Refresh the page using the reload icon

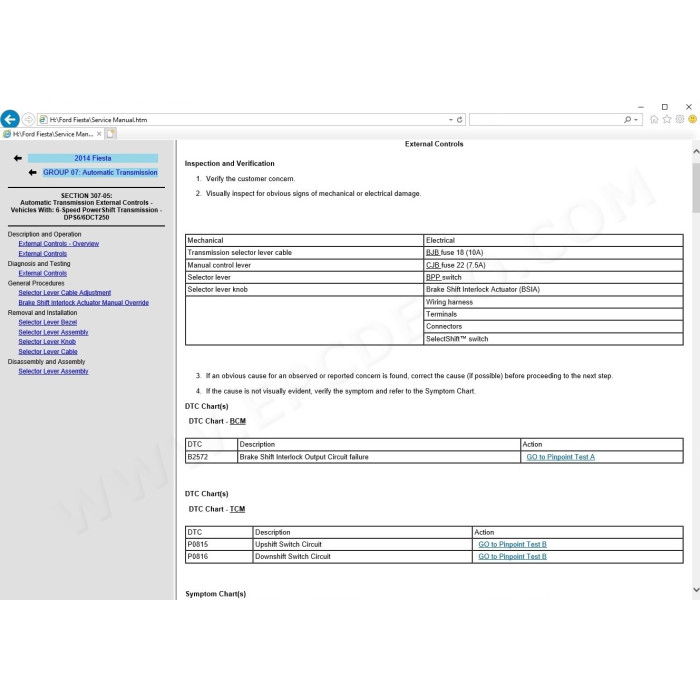459,120
